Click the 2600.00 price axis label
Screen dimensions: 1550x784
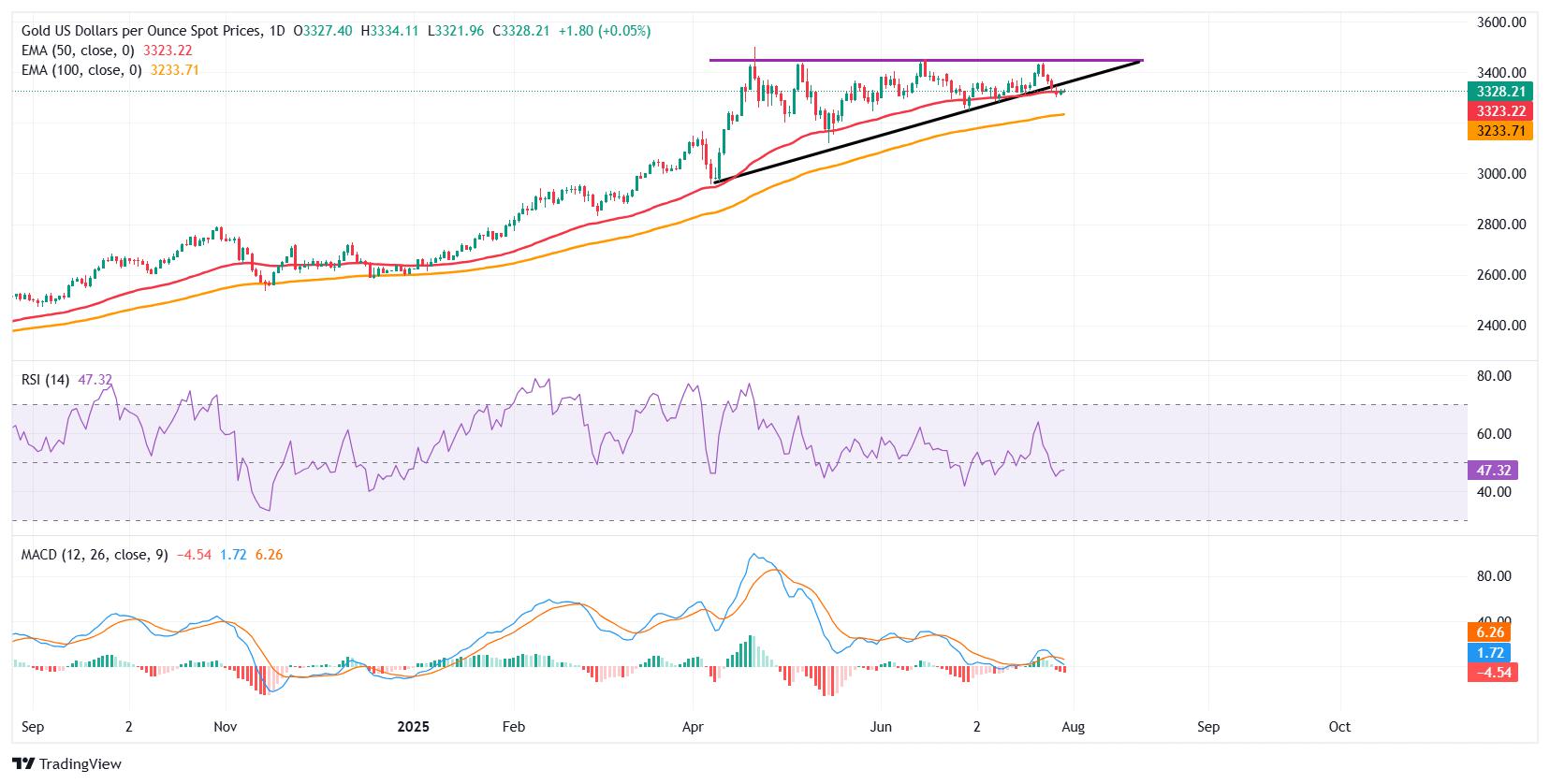[1501, 275]
